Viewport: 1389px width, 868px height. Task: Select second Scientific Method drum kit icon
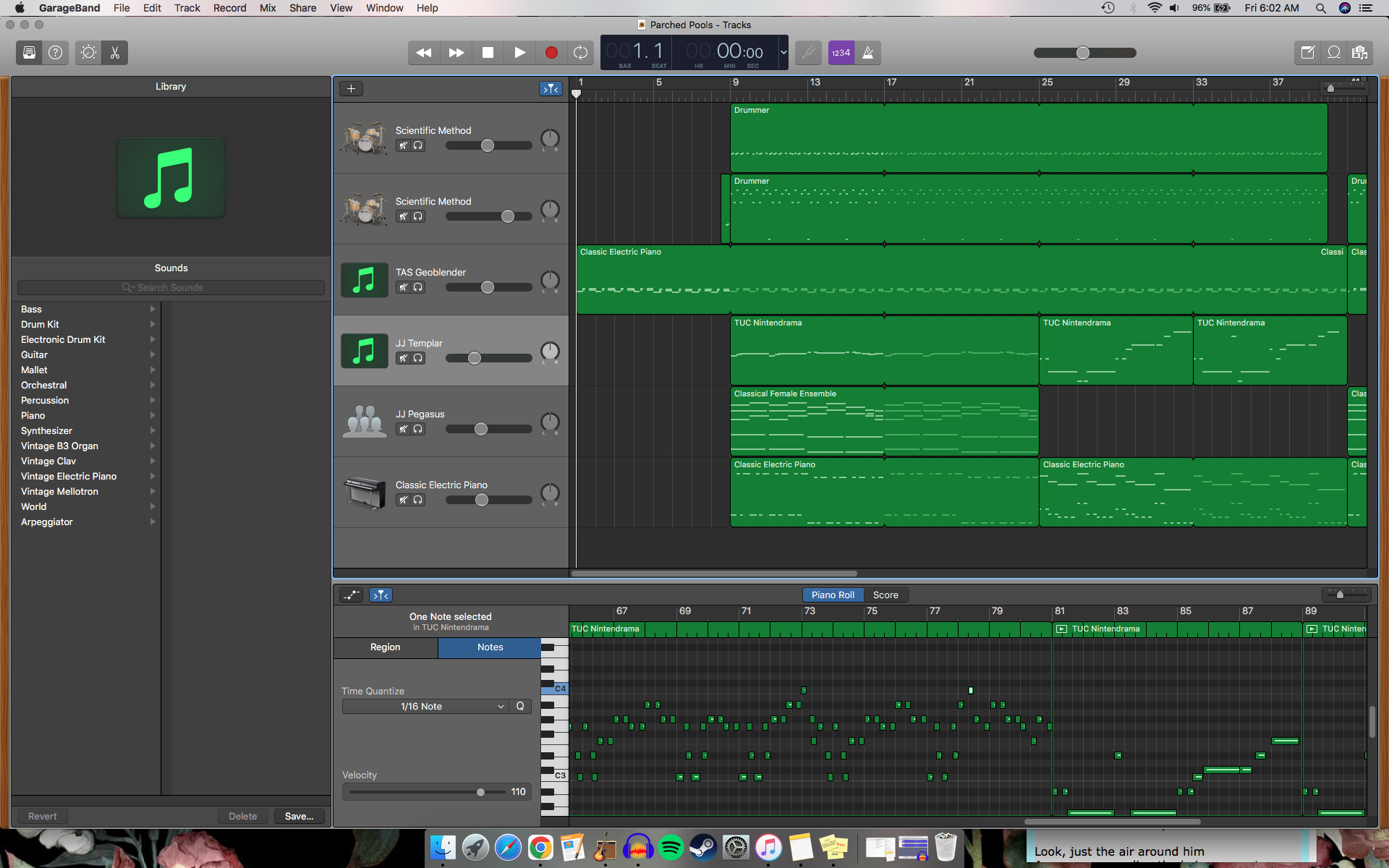[x=364, y=209]
